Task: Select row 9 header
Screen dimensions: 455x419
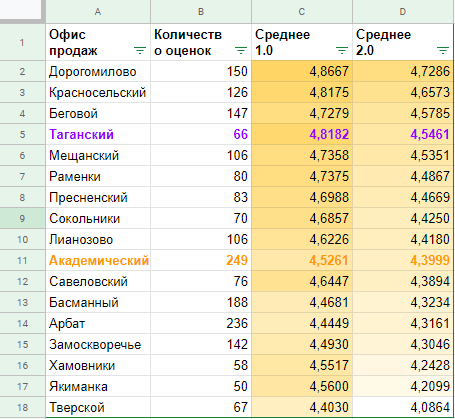Action: (22, 218)
